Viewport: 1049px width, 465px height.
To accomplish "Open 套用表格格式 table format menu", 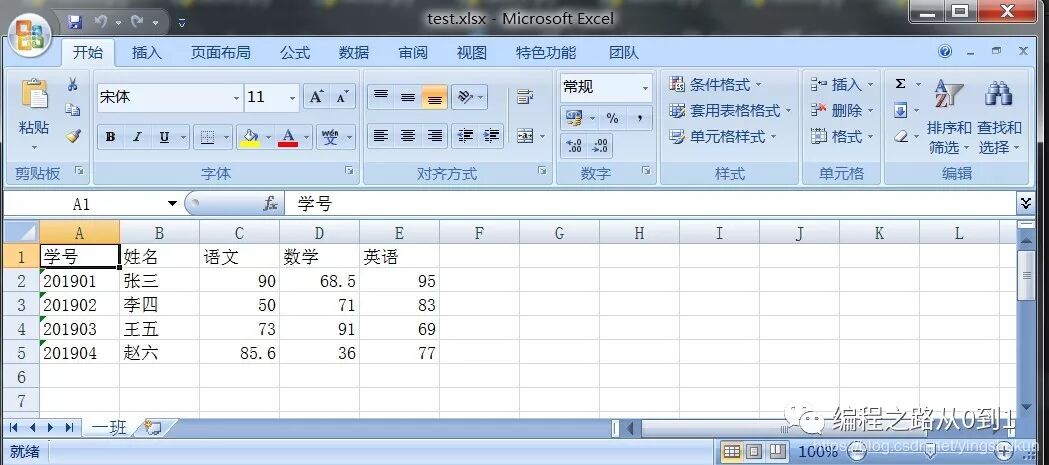I will click(731, 110).
